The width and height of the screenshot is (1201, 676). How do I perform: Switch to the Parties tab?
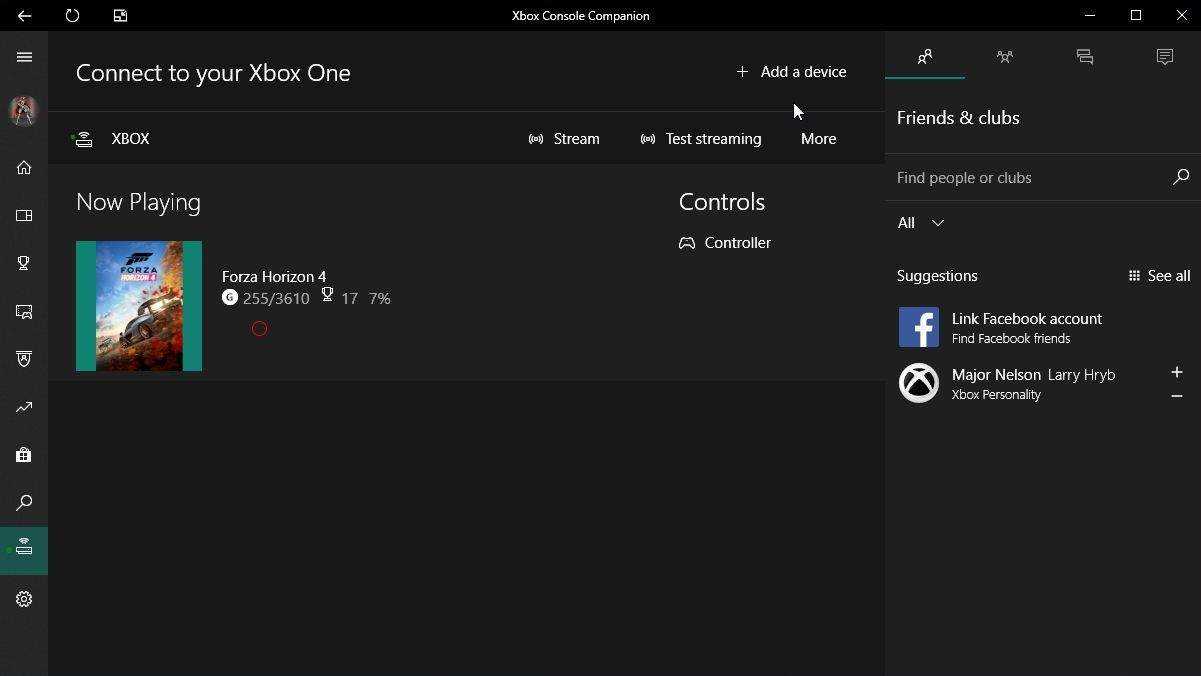(x=1005, y=57)
